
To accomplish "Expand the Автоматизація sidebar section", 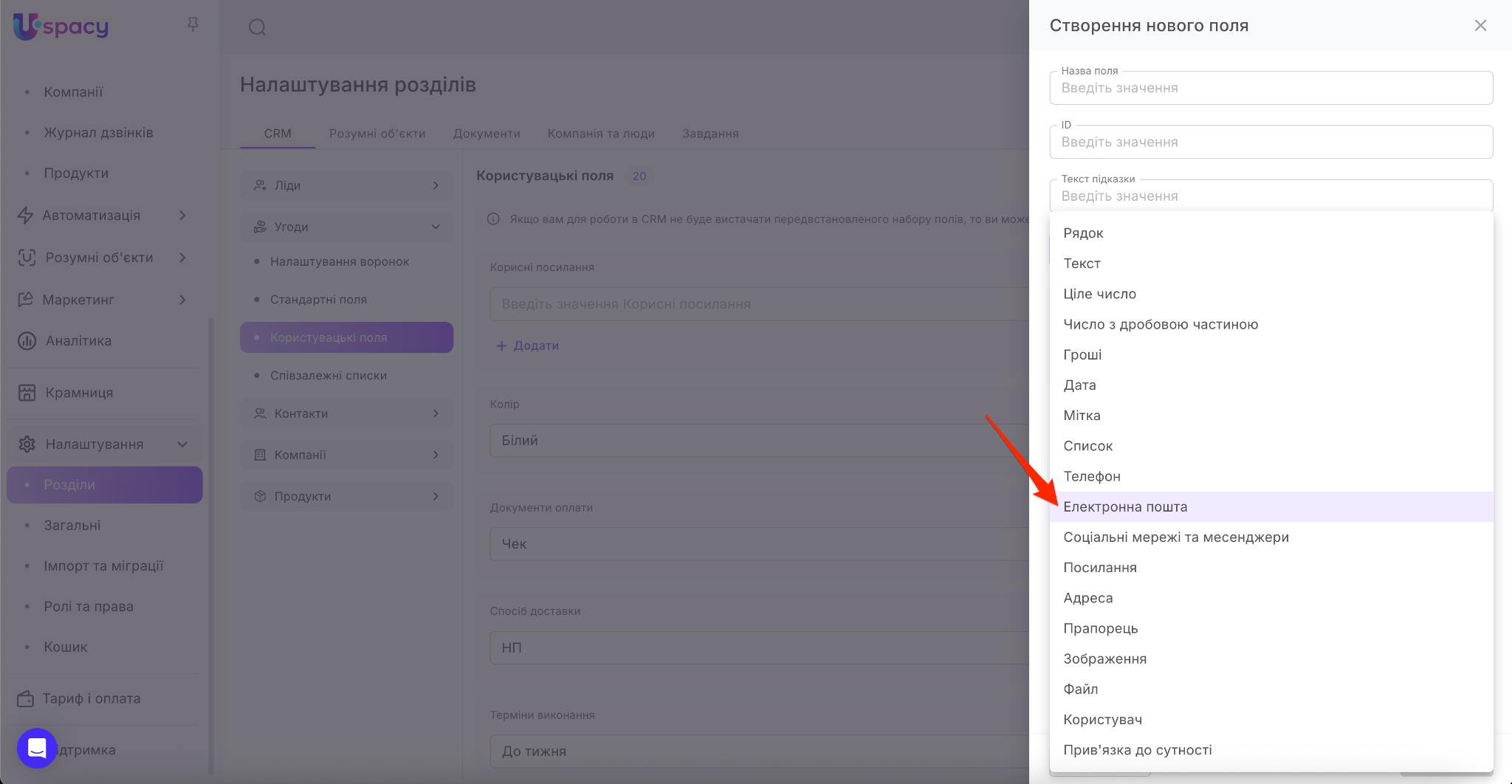I will (182, 216).
